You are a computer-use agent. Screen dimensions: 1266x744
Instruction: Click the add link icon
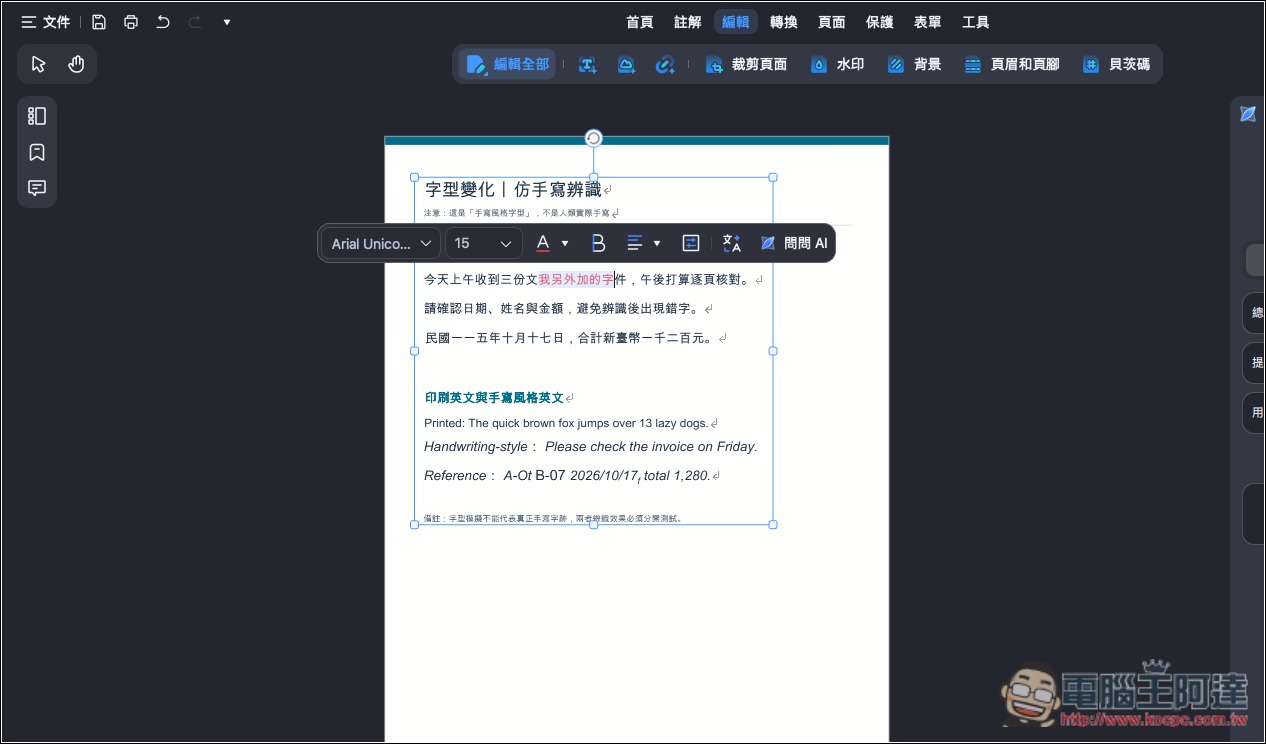(x=664, y=65)
